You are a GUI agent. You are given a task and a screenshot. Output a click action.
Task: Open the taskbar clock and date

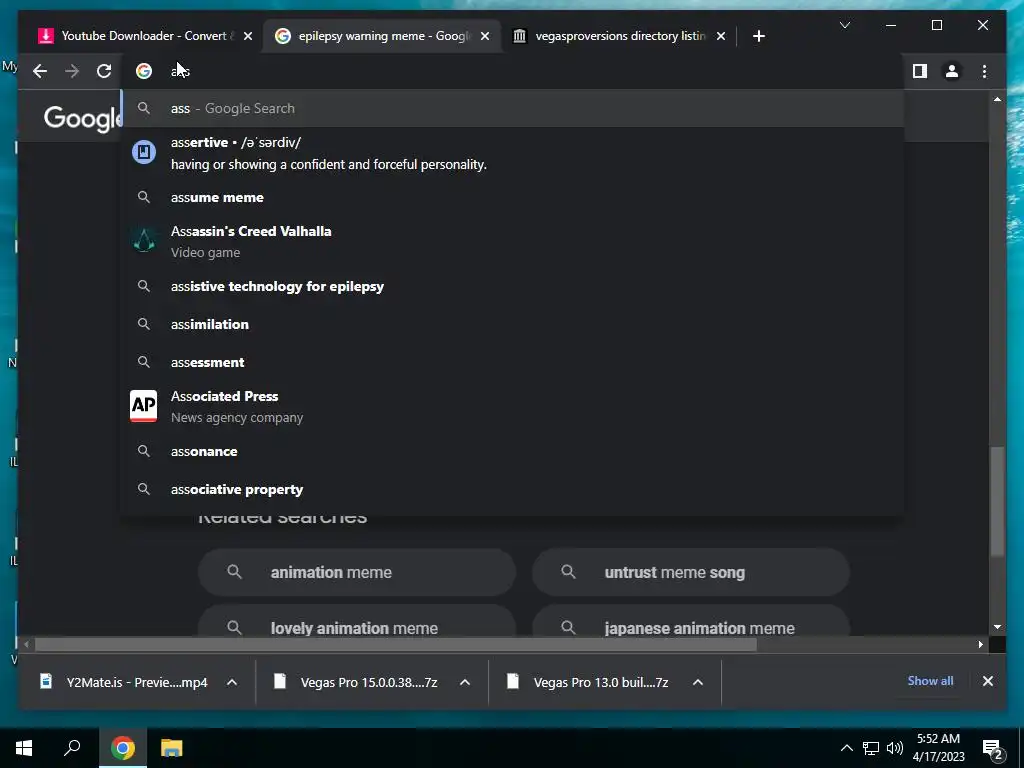(938, 748)
